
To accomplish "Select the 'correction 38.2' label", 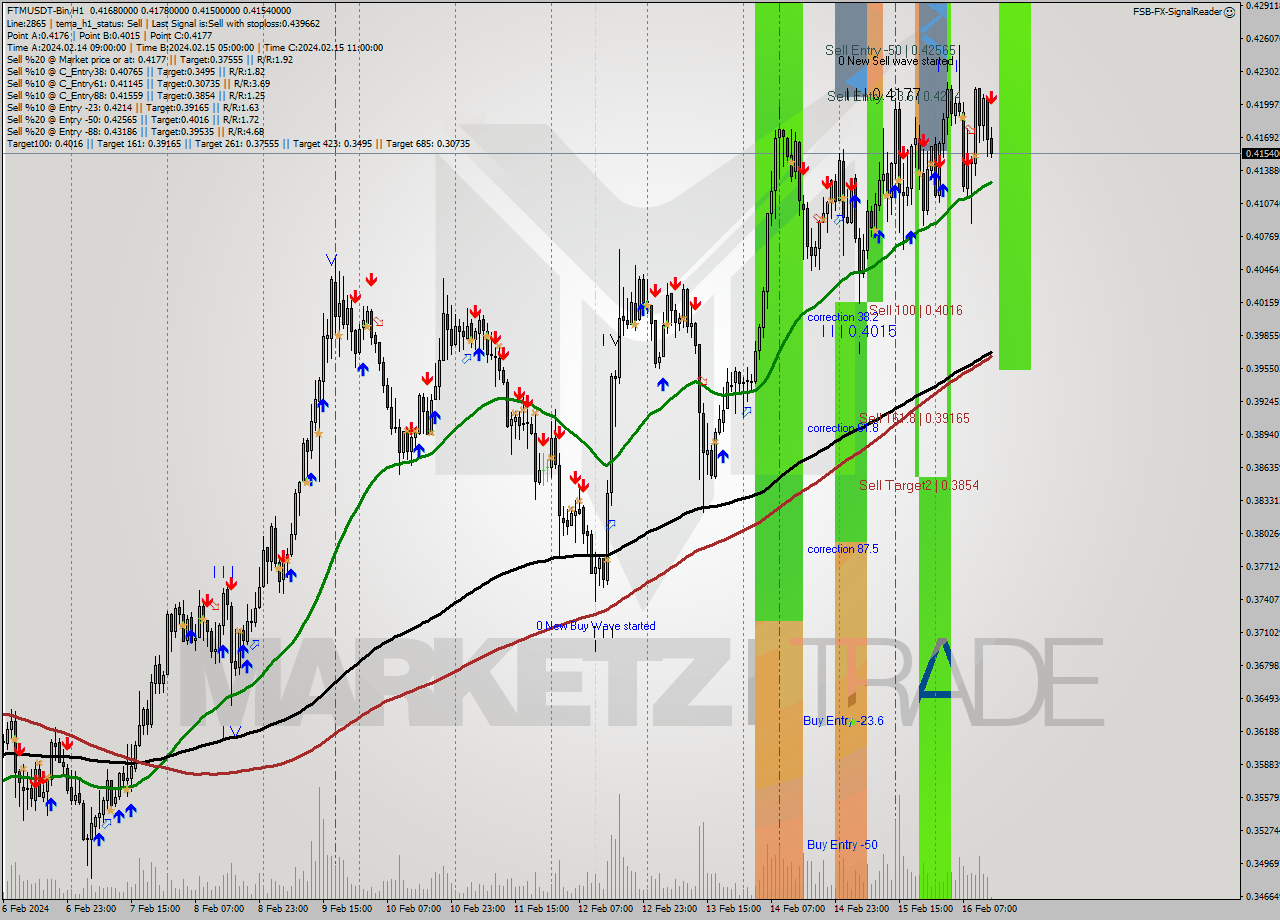I will pyautogui.click(x=843, y=317).
